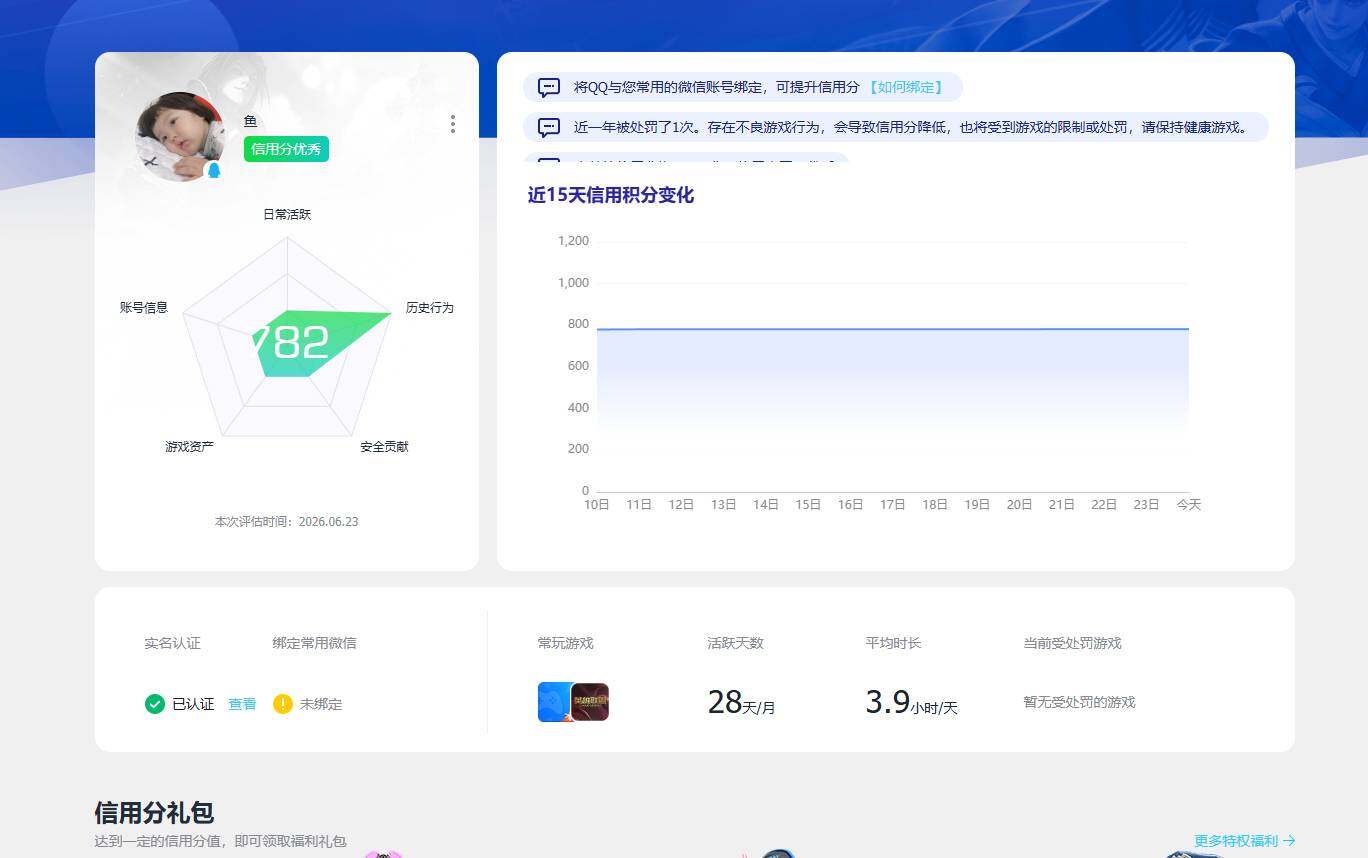Click the 游戏资产 radar label
Screen dimensions: 1368x858
tap(190, 446)
